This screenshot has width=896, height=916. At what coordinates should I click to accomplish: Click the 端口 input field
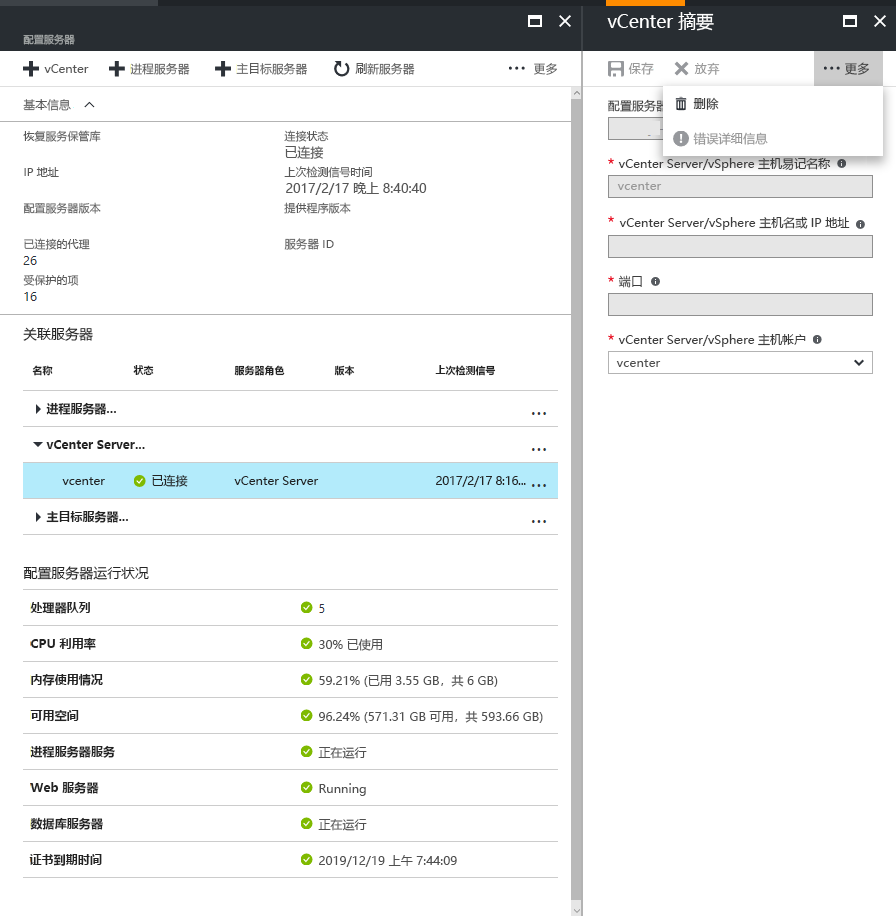[x=740, y=304]
